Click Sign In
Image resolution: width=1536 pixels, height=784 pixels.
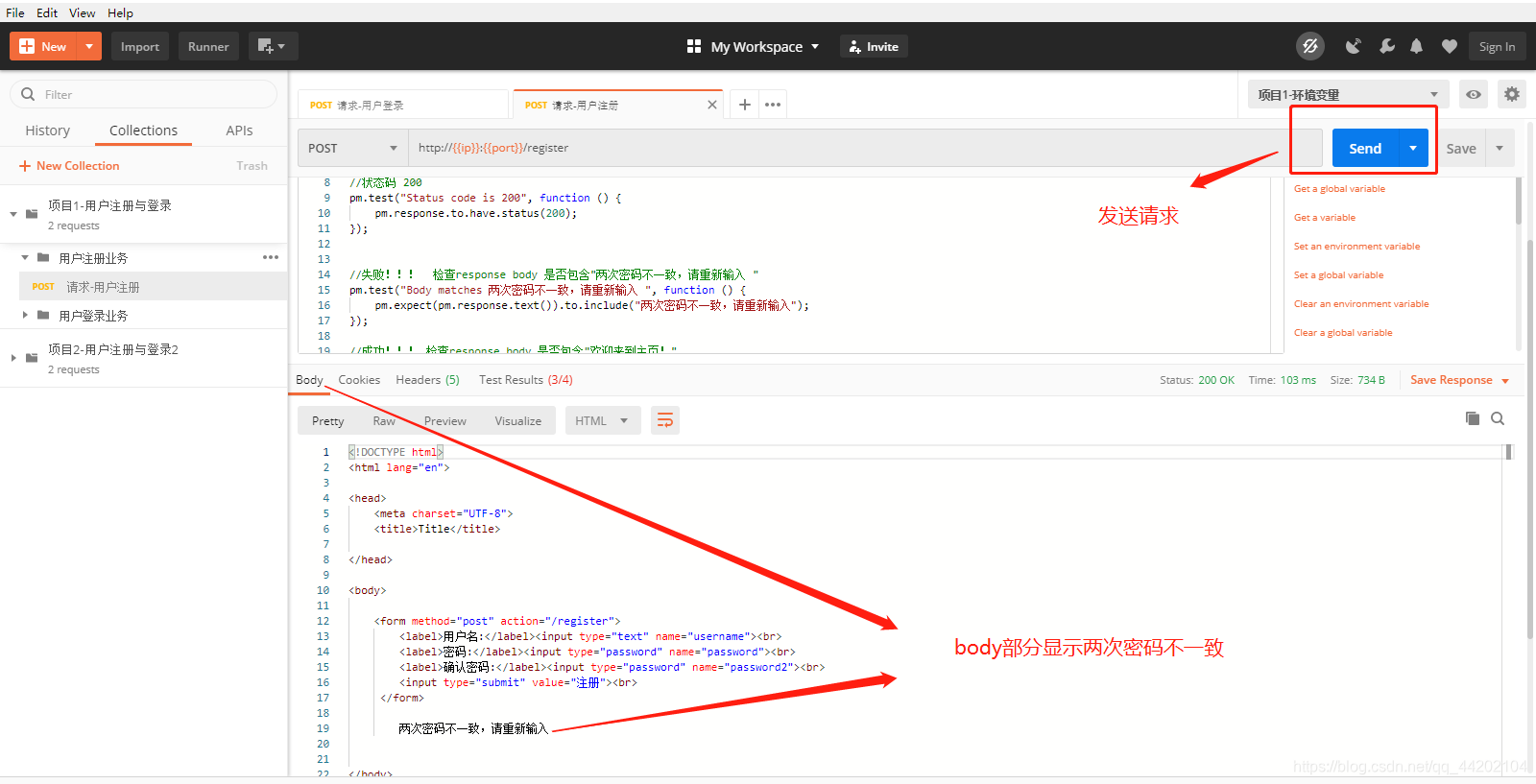(1497, 46)
